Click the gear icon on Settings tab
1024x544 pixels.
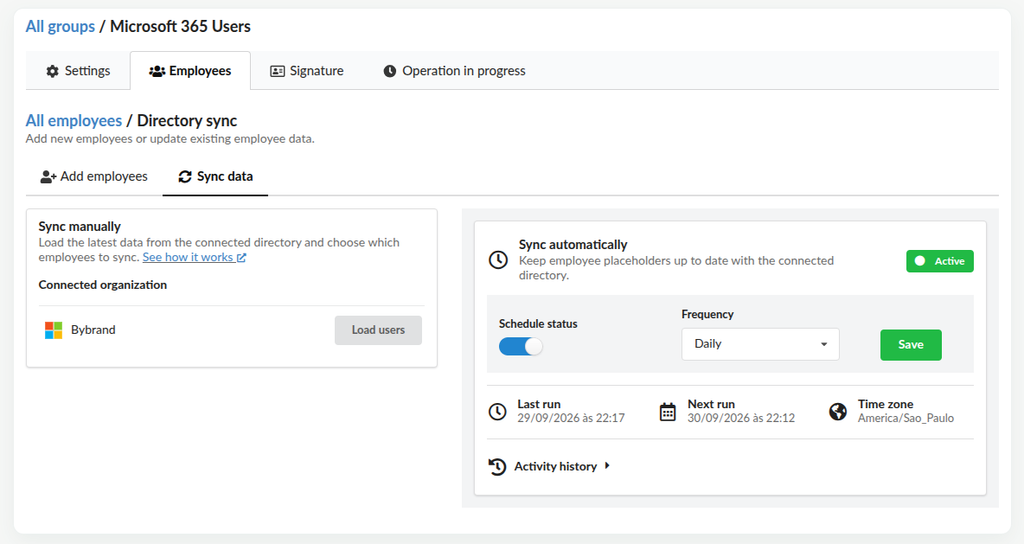pos(52,71)
